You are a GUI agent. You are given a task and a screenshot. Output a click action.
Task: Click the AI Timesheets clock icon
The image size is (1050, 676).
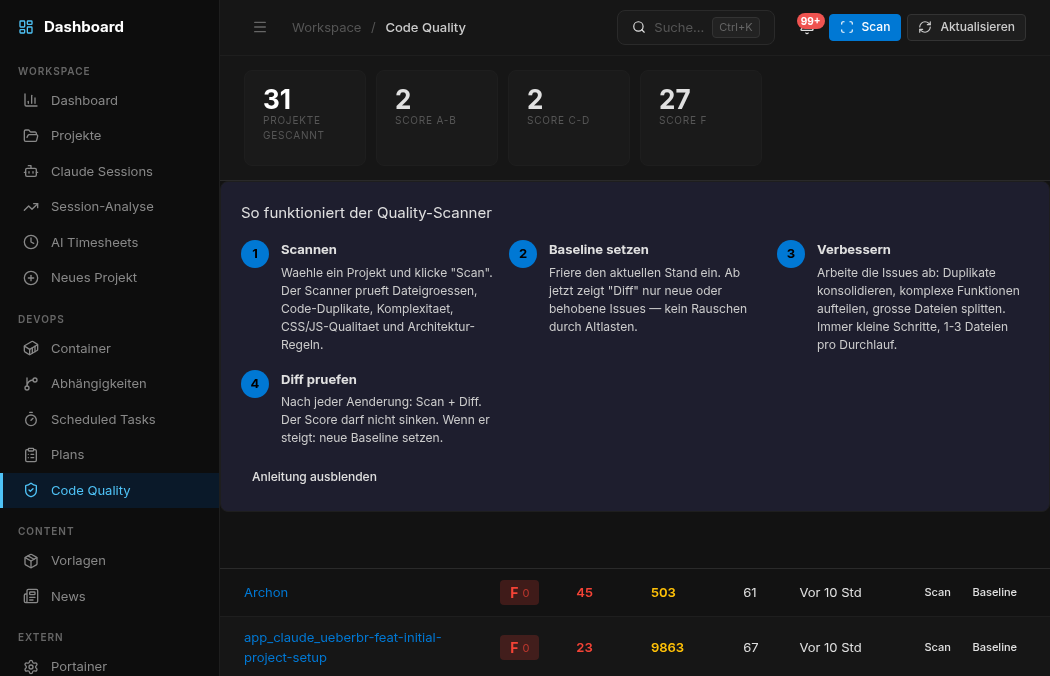[x=31, y=242]
